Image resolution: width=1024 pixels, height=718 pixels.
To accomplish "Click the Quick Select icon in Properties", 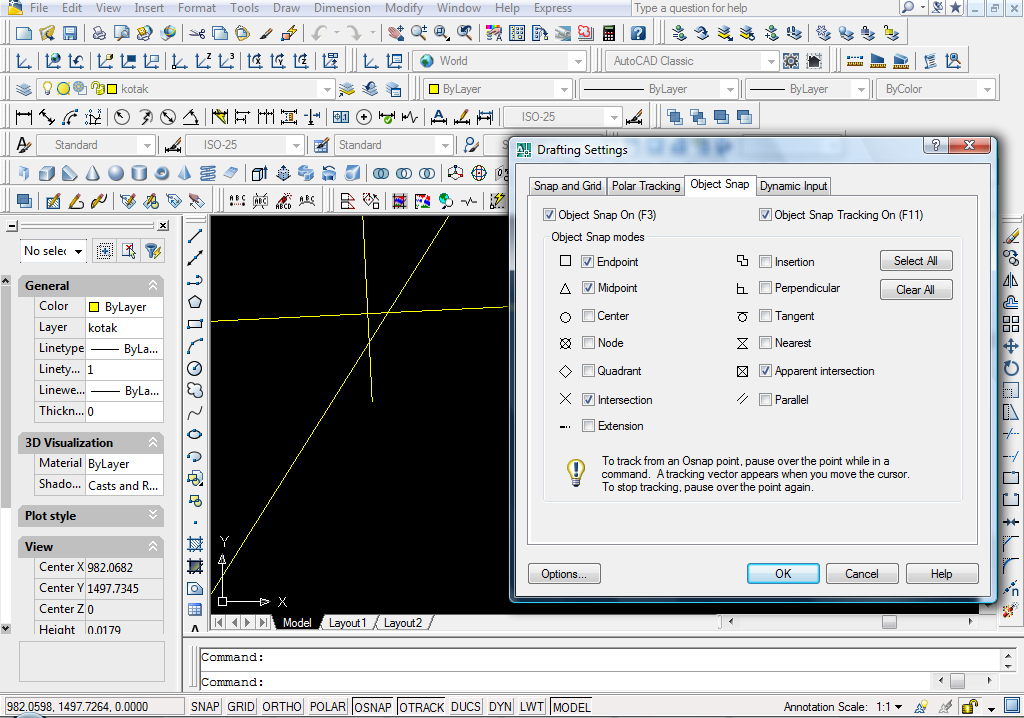I will point(153,251).
